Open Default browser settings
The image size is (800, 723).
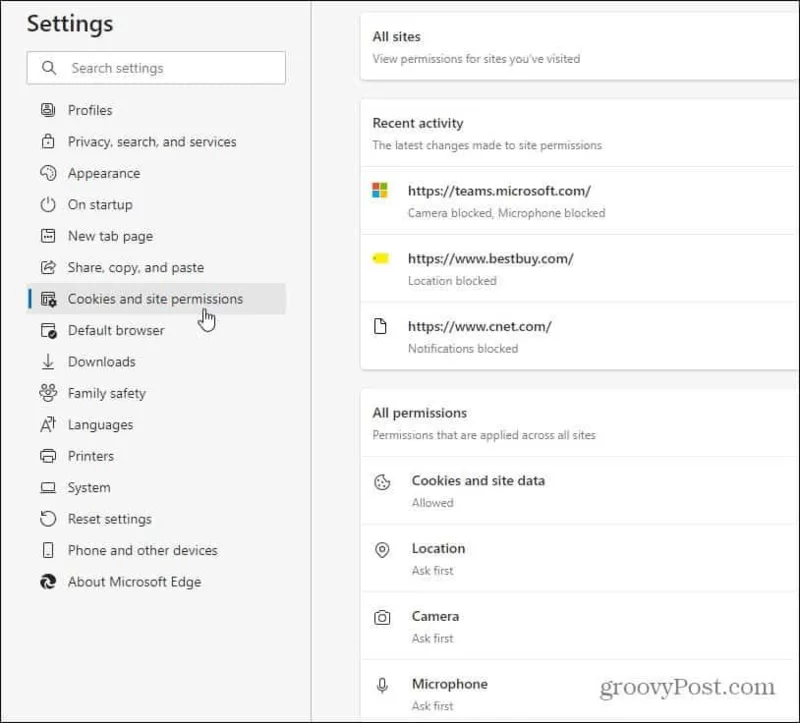(x=156, y=330)
